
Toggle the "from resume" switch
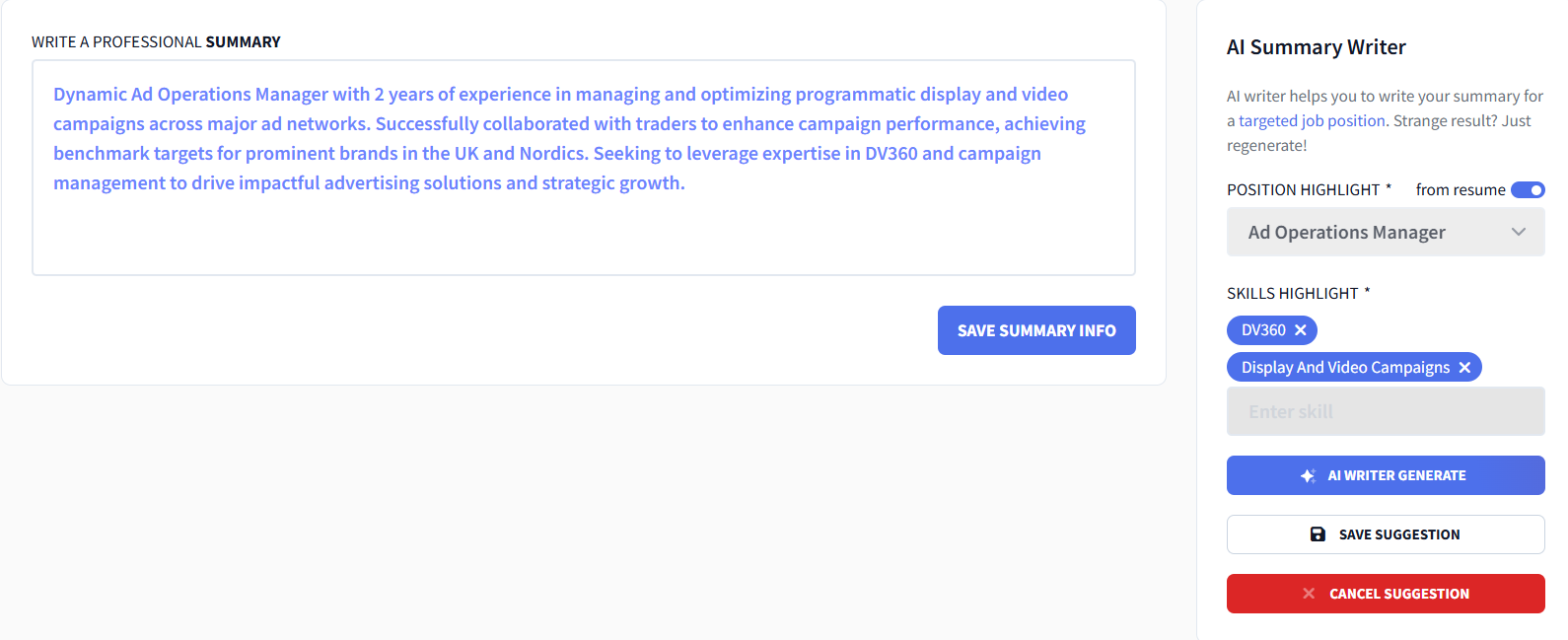click(1528, 190)
